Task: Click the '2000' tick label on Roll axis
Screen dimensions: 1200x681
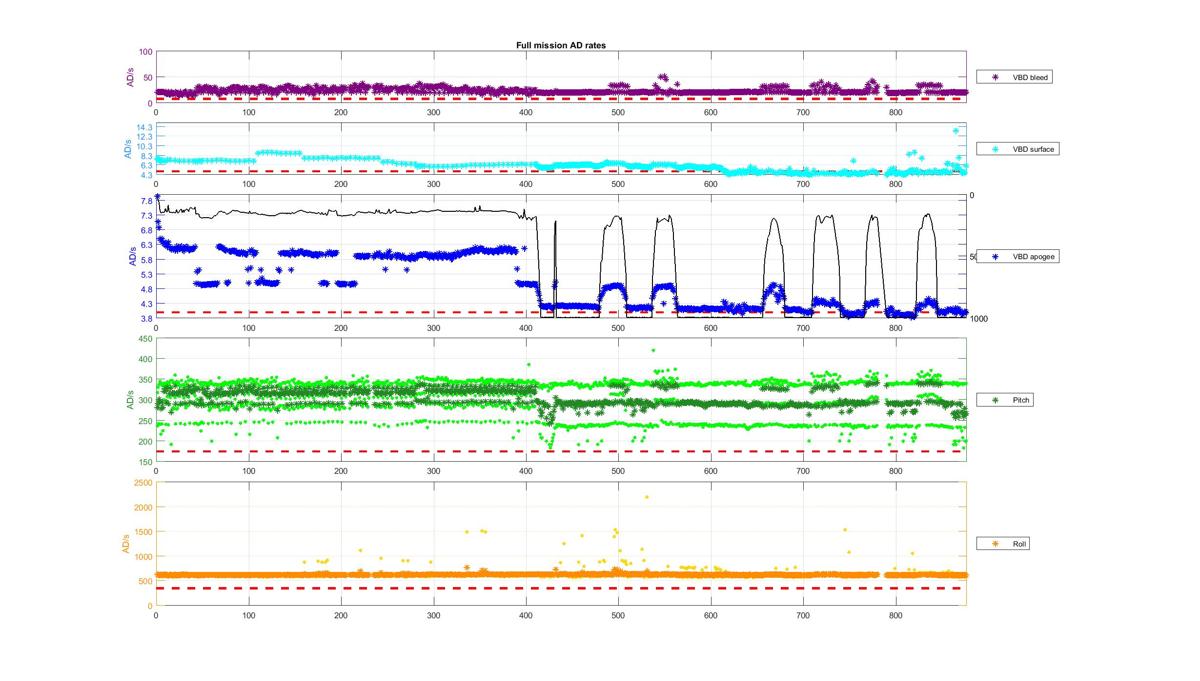Action: coord(143,507)
